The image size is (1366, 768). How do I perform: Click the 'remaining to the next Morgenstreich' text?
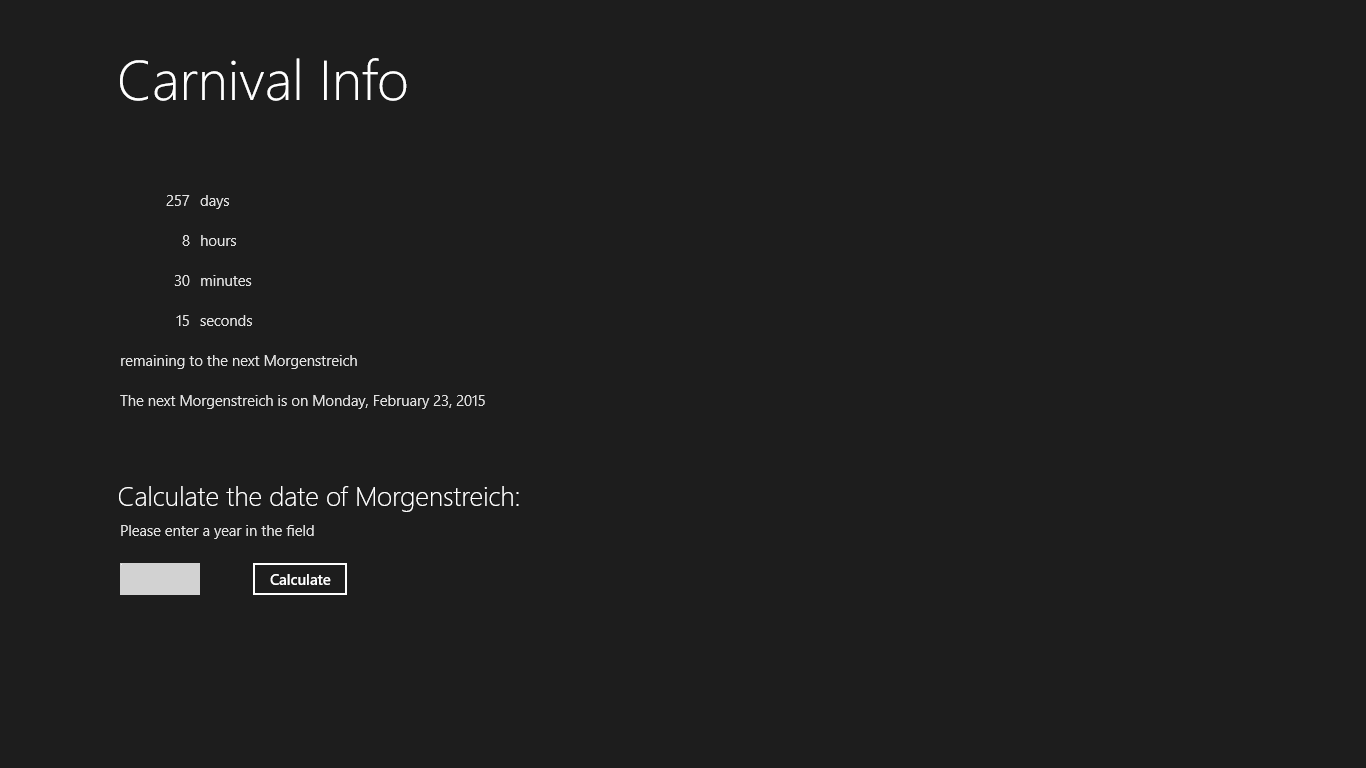tap(238, 361)
